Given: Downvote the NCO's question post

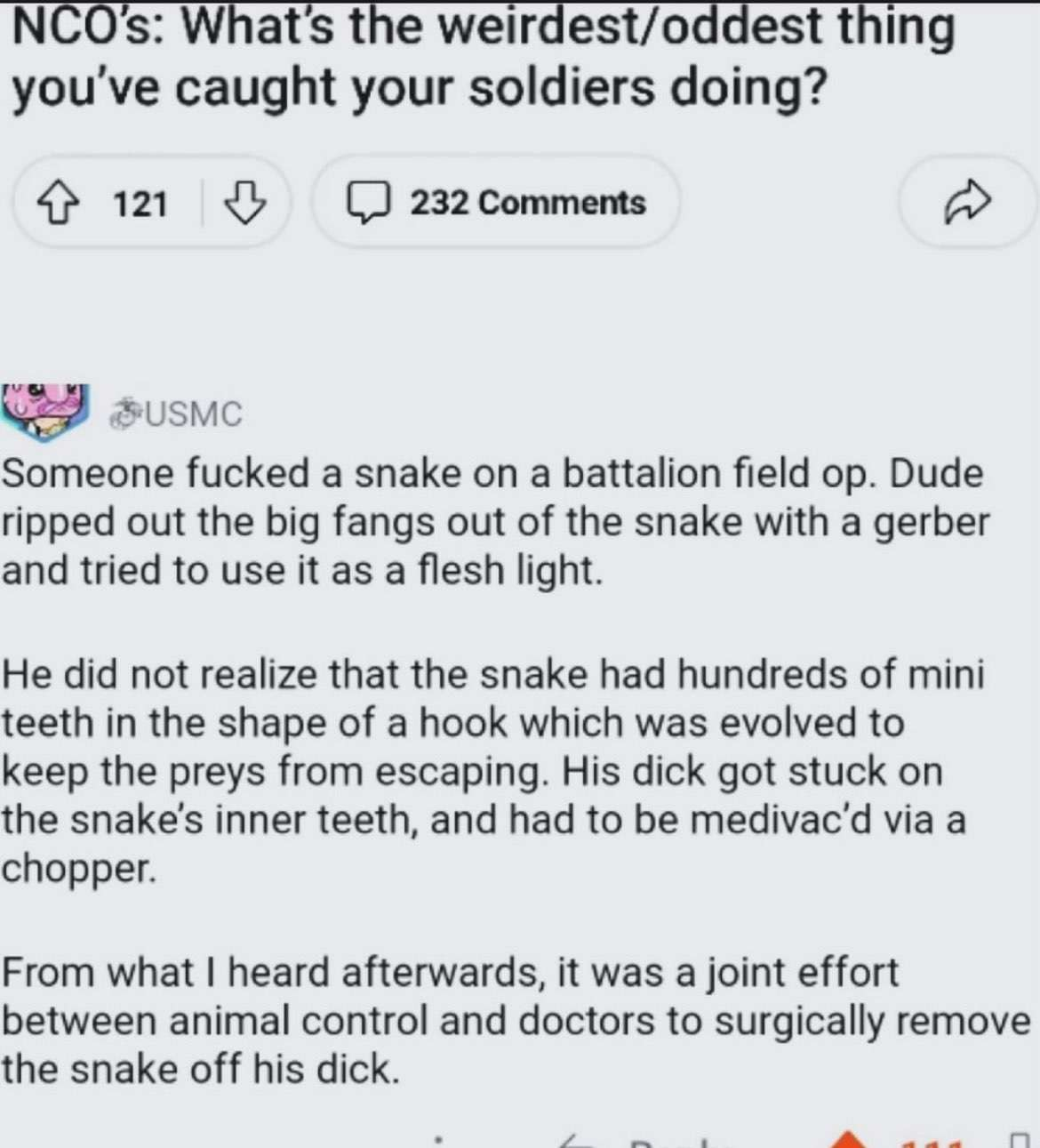Looking at the screenshot, I should 244,203.
